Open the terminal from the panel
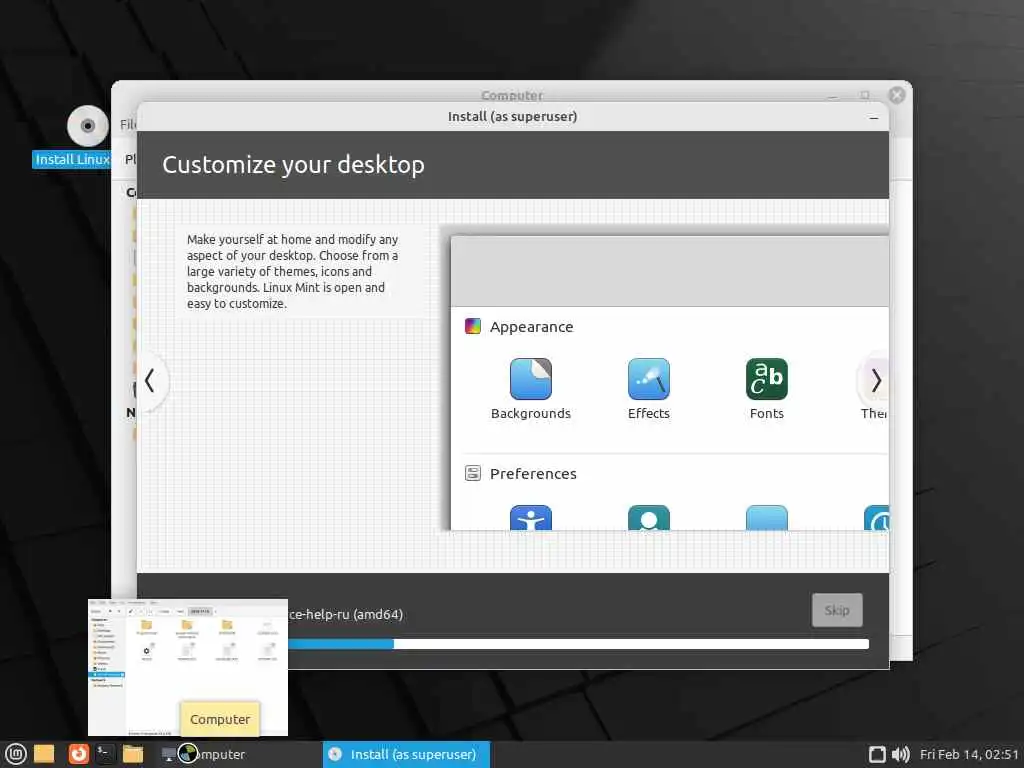1024x768 pixels. coord(104,754)
